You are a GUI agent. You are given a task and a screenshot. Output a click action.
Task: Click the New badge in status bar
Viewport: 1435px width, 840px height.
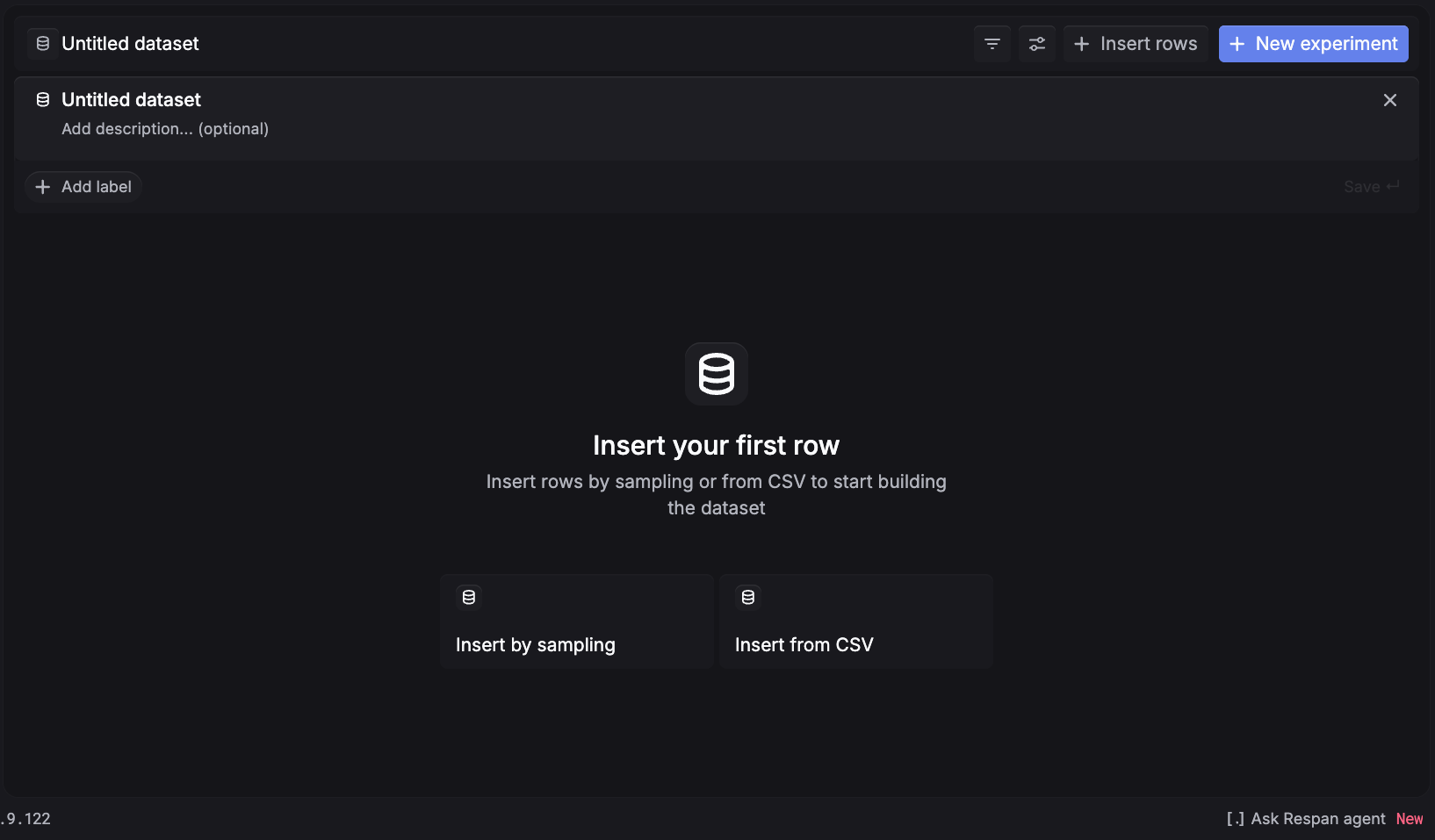point(1410,819)
